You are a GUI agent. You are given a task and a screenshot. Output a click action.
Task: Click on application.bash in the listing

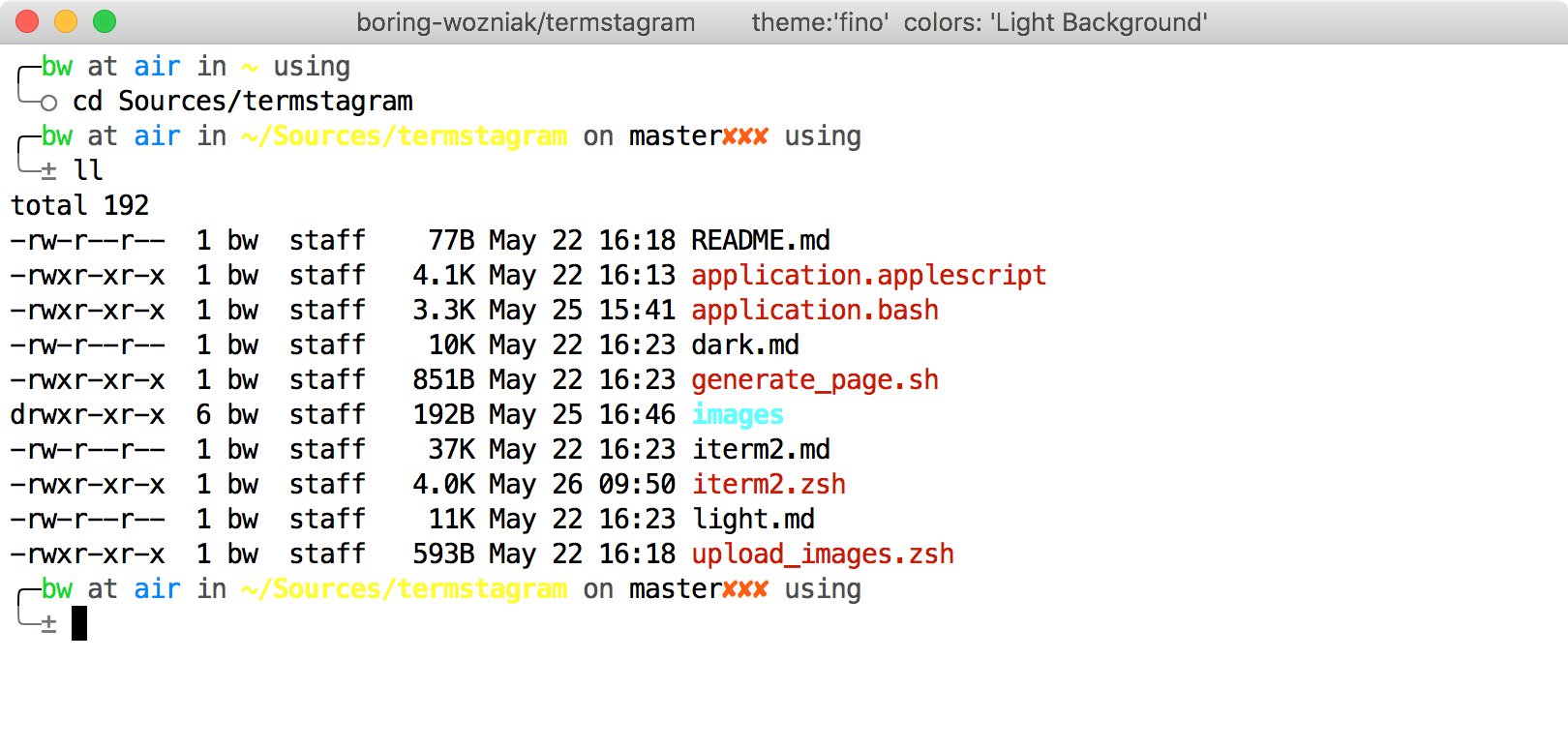815,310
